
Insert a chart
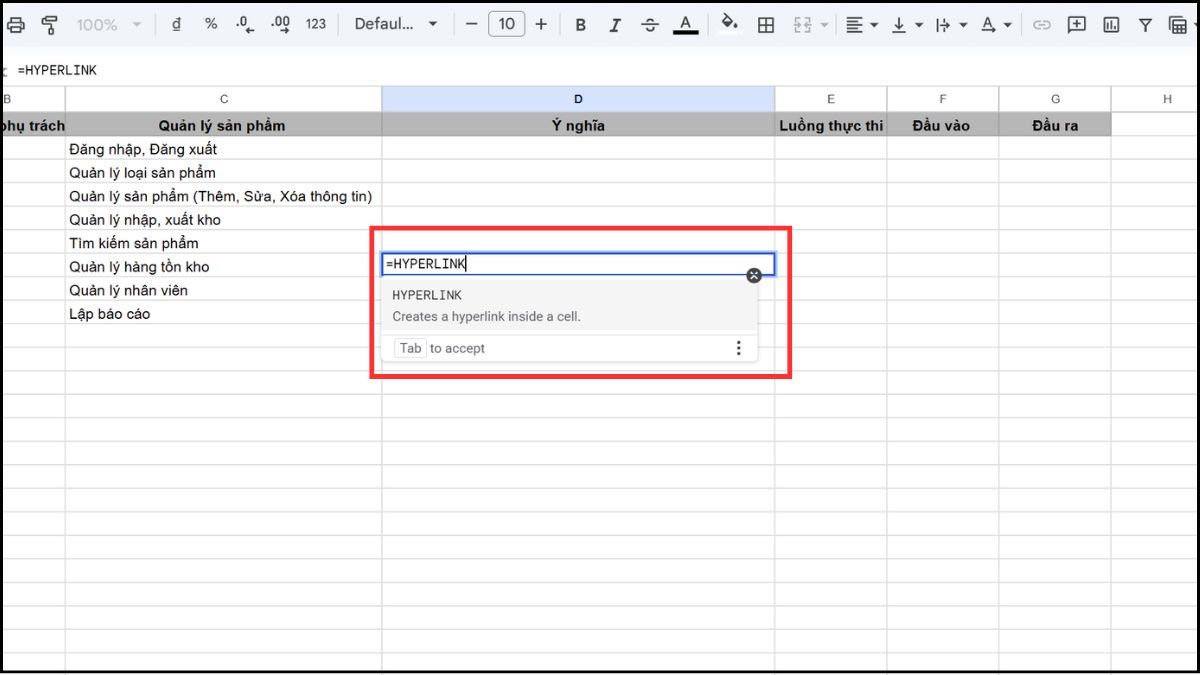[x=1112, y=23]
